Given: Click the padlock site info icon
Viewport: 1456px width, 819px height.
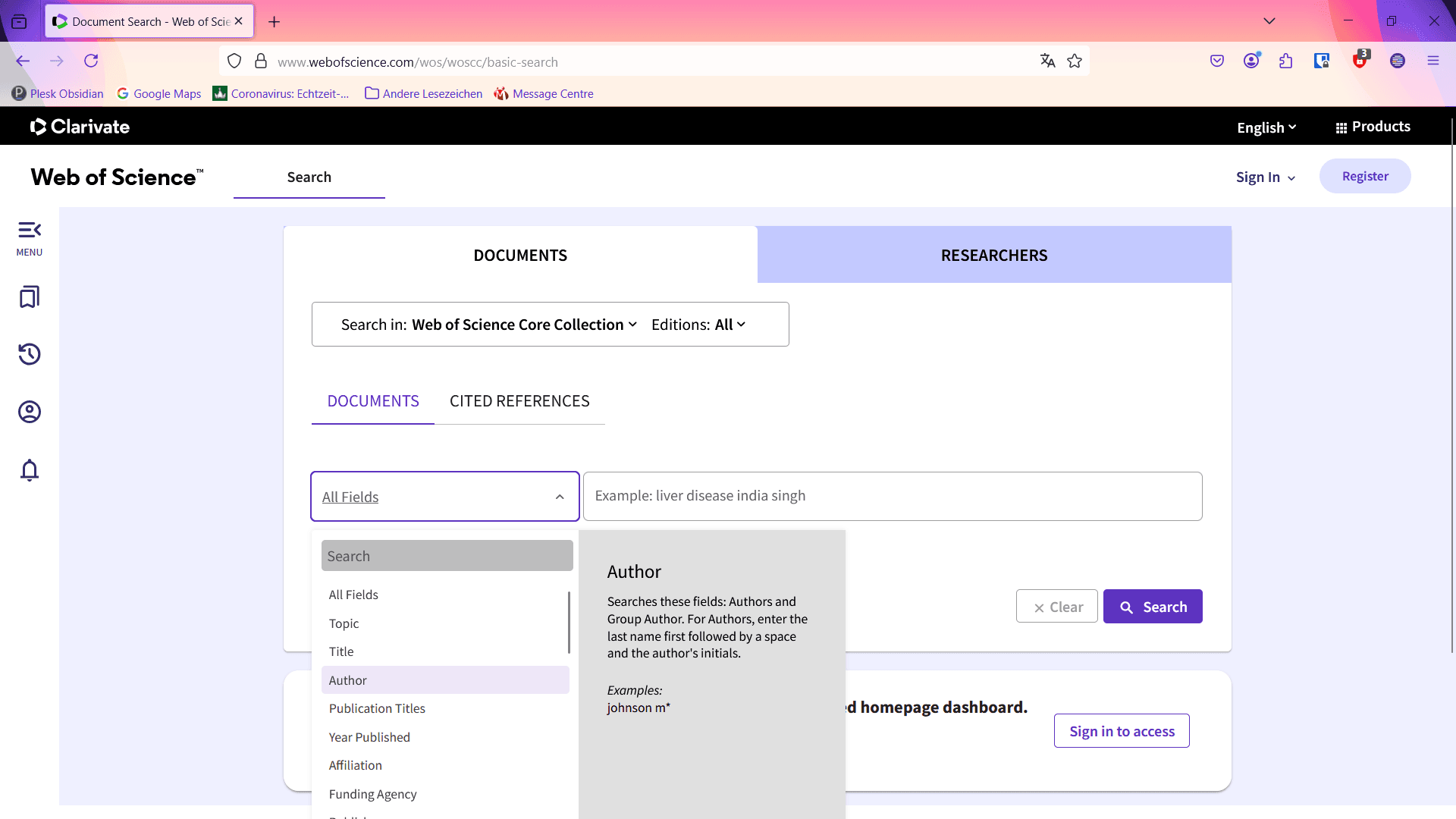Looking at the screenshot, I should click(261, 61).
